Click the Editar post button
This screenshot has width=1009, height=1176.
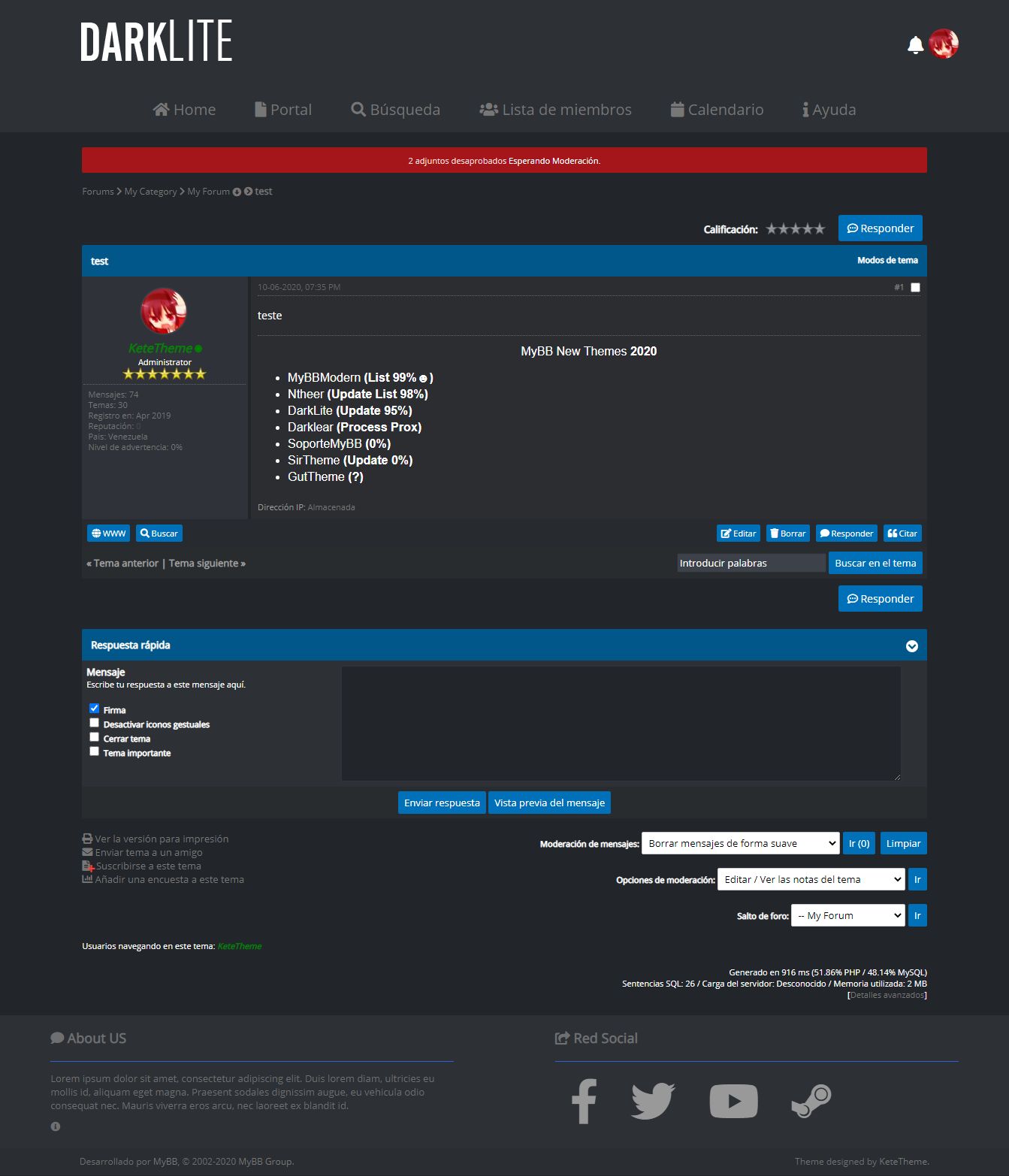tap(739, 534)
